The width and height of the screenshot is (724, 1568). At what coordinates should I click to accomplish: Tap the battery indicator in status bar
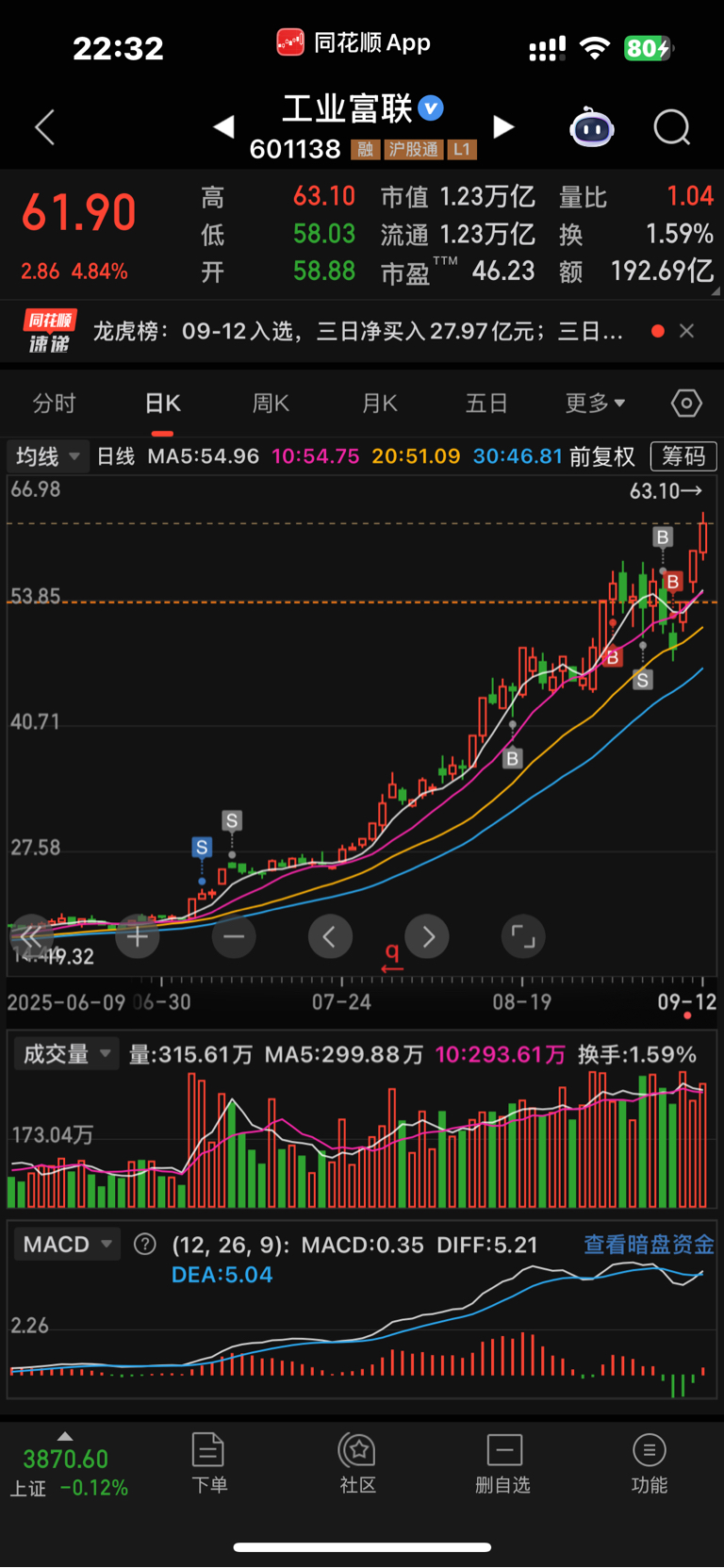point(648,48)
